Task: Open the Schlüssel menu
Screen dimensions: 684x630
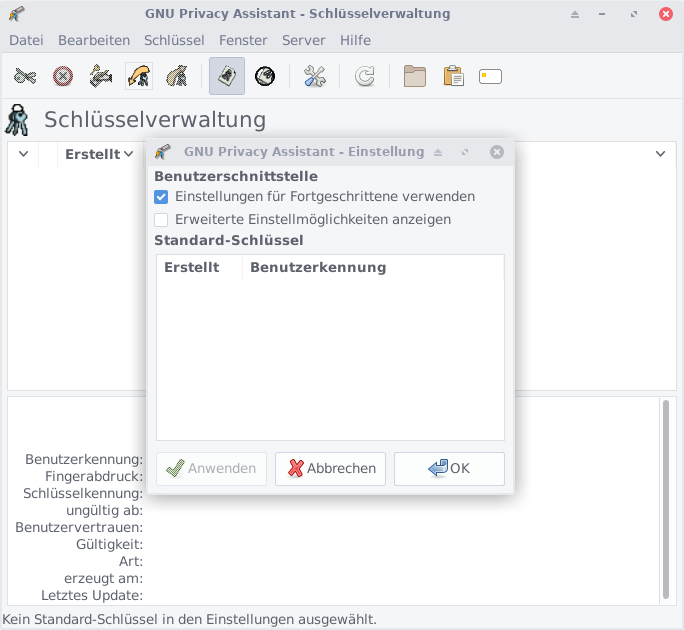Action: [x=174, y=40]
